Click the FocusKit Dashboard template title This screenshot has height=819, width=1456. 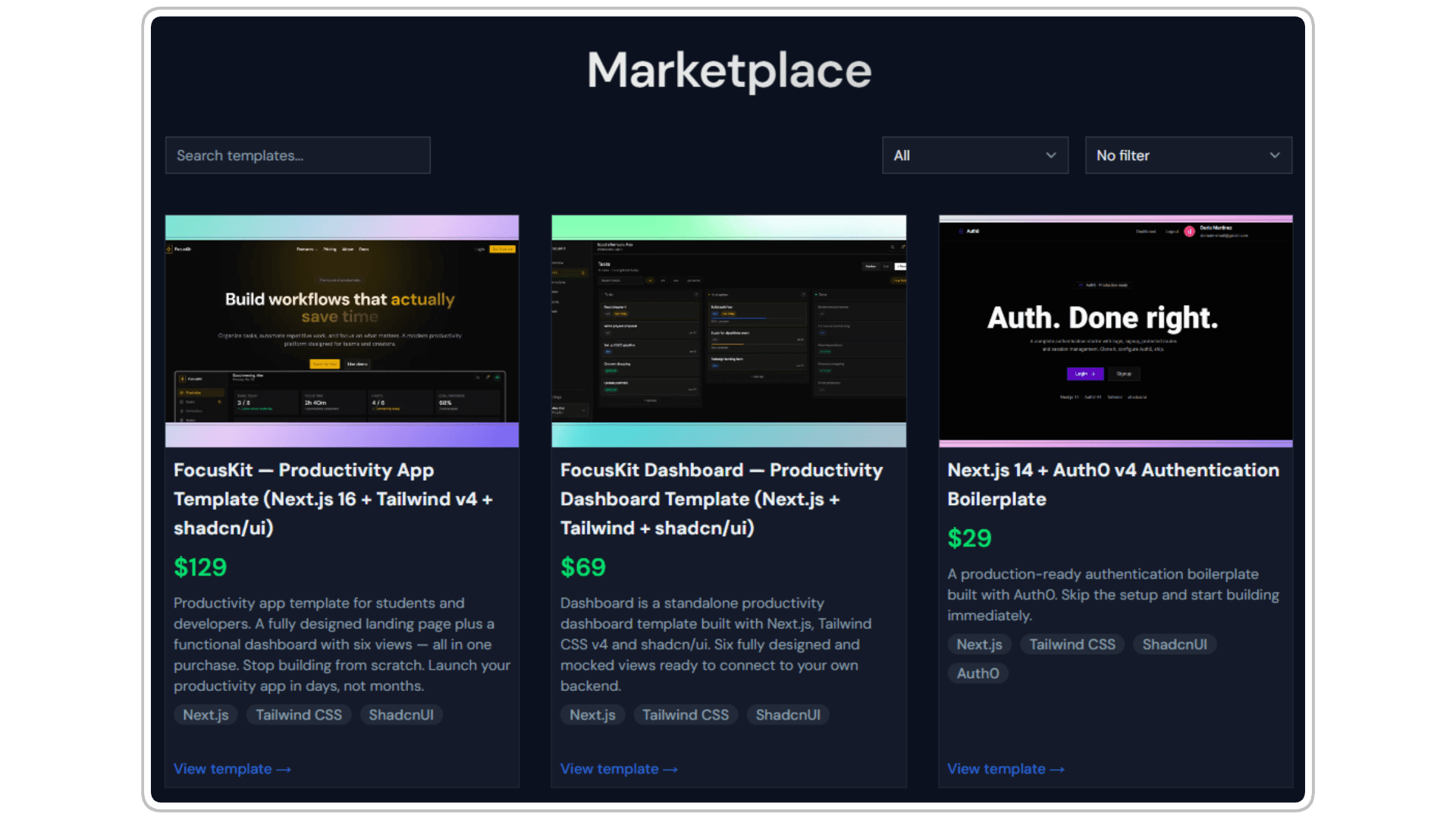coord(721,499)
